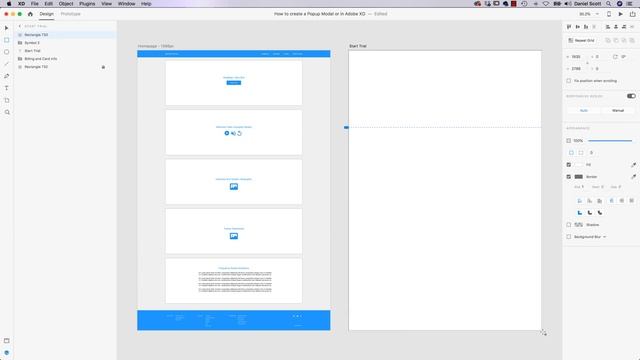Uncheck the Border checkbox
This screenshot has height=360, width=640.
pyautogui.click(x=569, y=177)
